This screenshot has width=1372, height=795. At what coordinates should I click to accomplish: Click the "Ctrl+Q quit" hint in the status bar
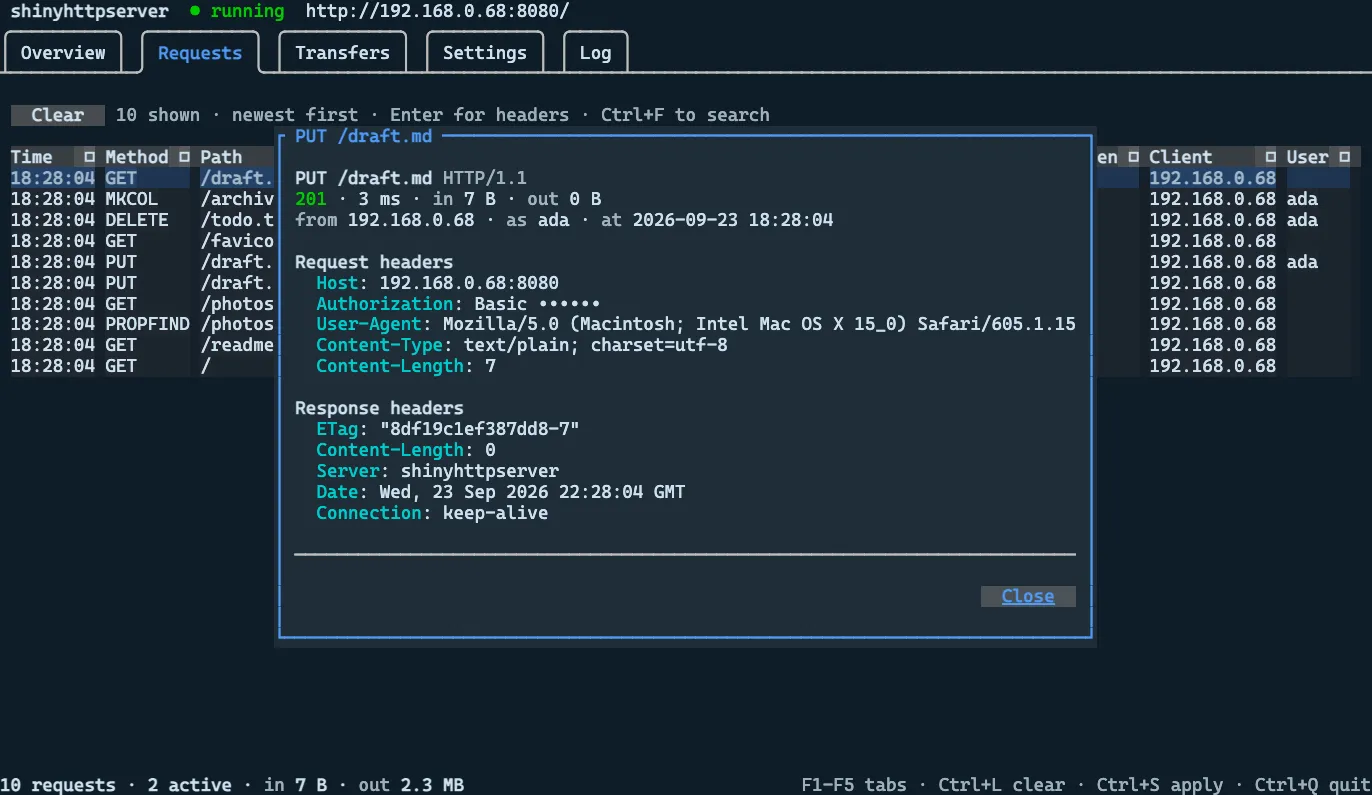[1313, 785]
